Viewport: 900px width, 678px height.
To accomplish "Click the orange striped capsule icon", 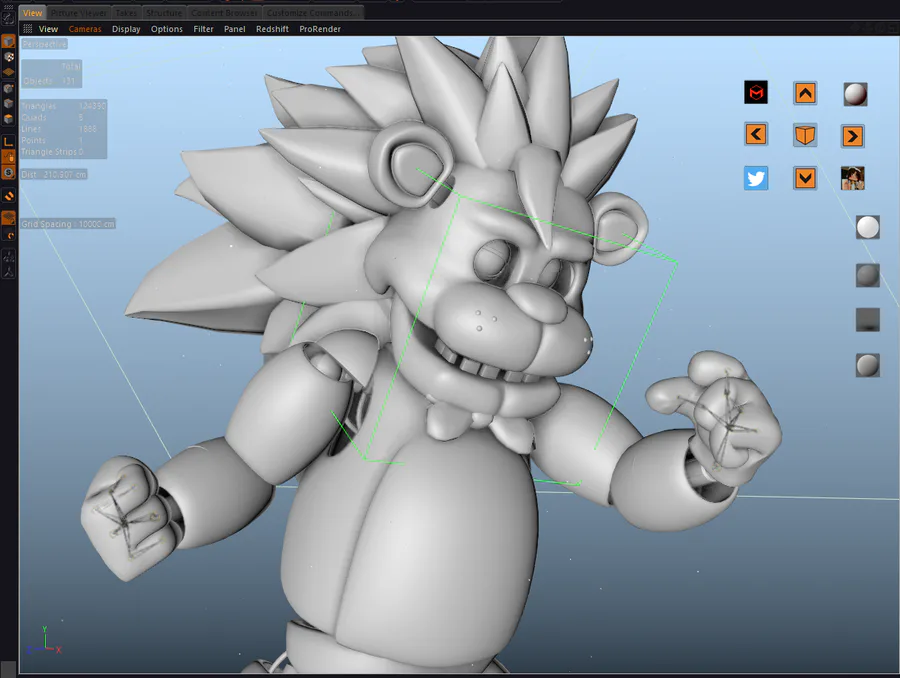I will click(9, 196).
